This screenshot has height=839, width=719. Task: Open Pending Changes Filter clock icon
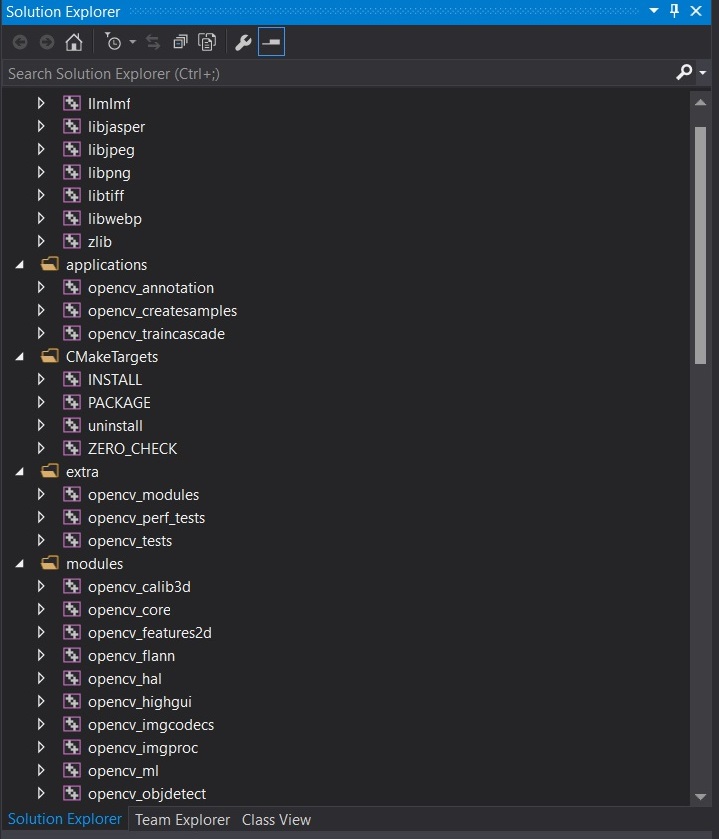113,42
